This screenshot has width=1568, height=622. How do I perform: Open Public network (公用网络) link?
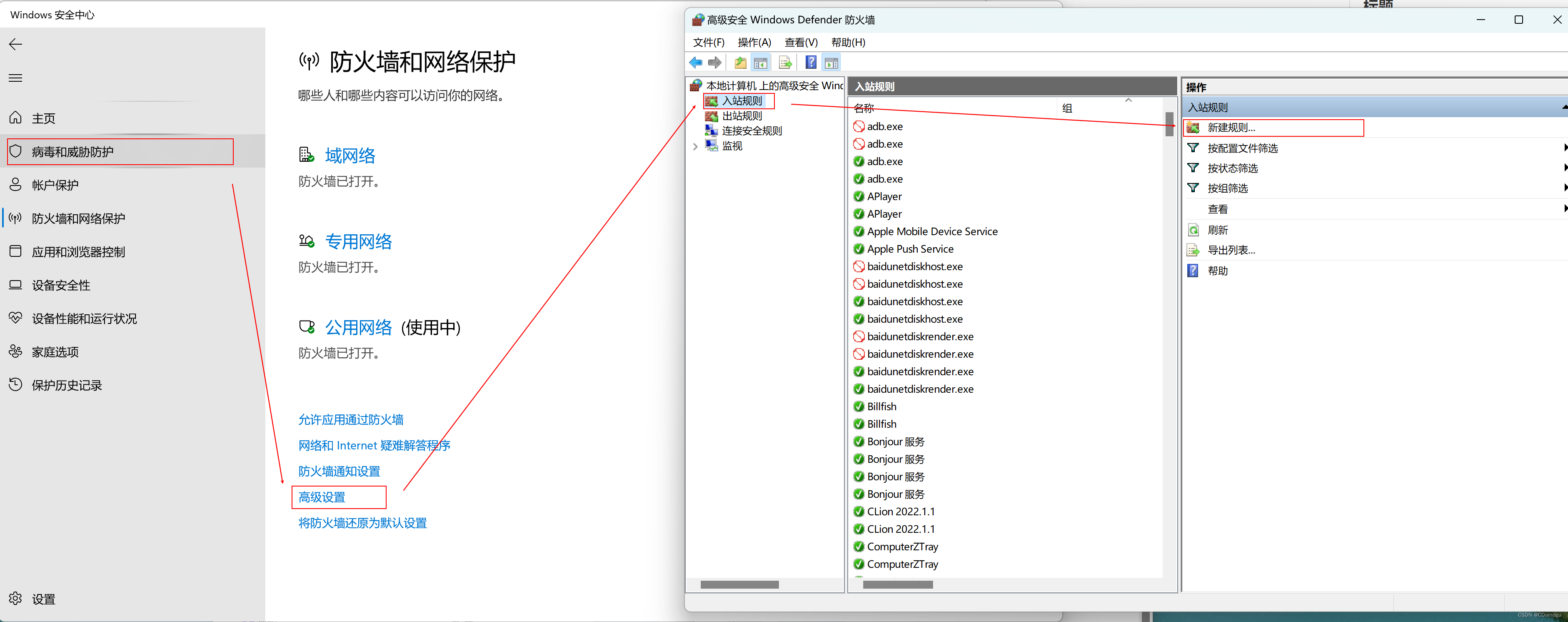(x=359, y=327)
